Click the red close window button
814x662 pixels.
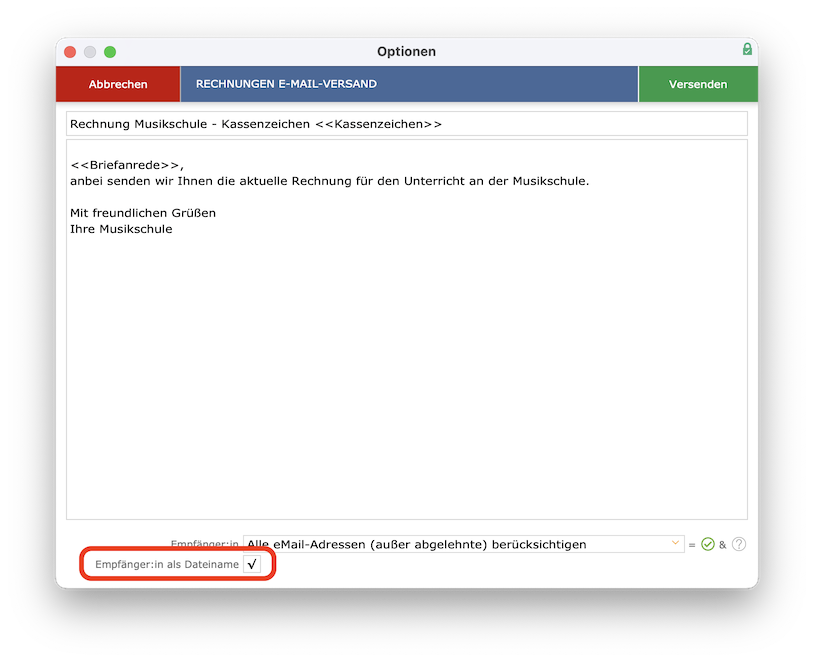tap(70, 51)
